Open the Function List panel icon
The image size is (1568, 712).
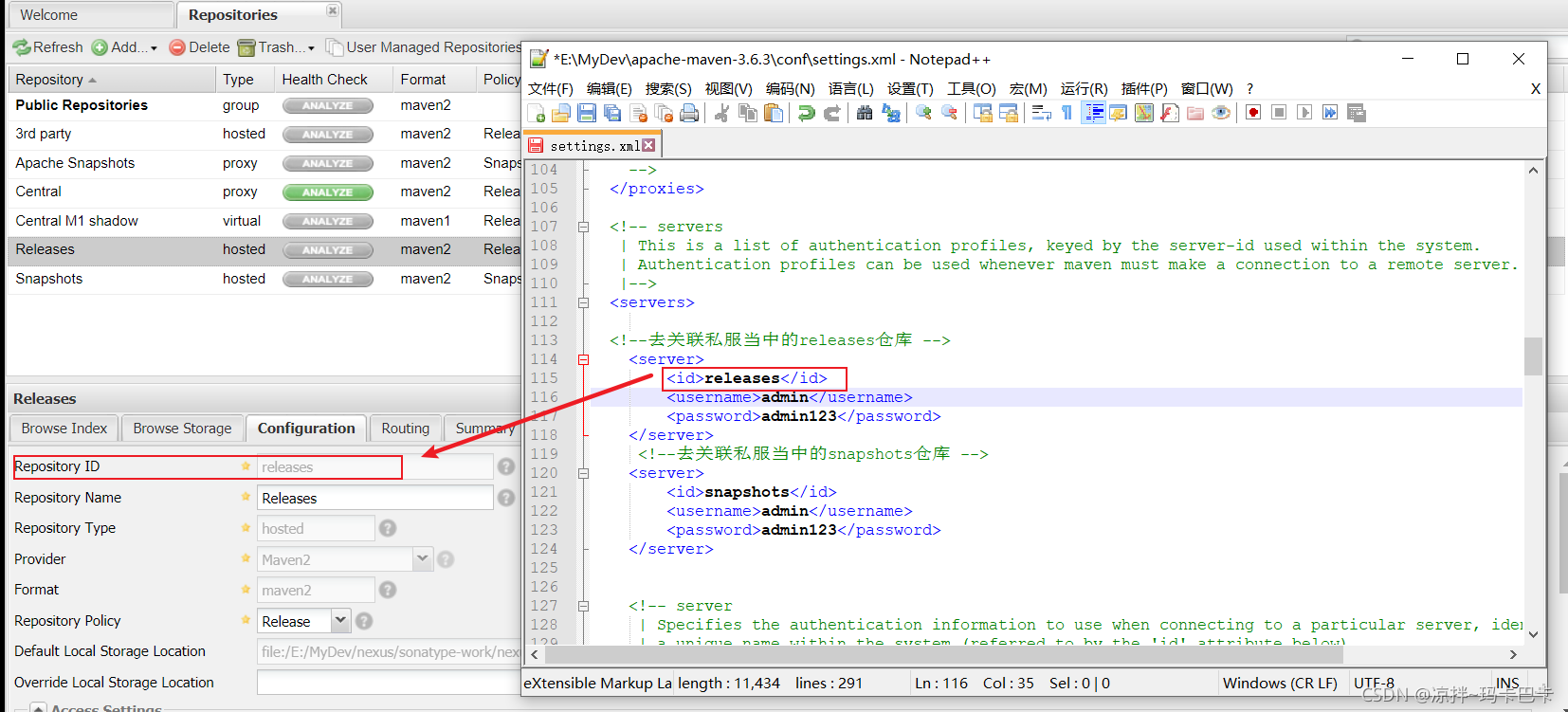[x=1170, y=113]
